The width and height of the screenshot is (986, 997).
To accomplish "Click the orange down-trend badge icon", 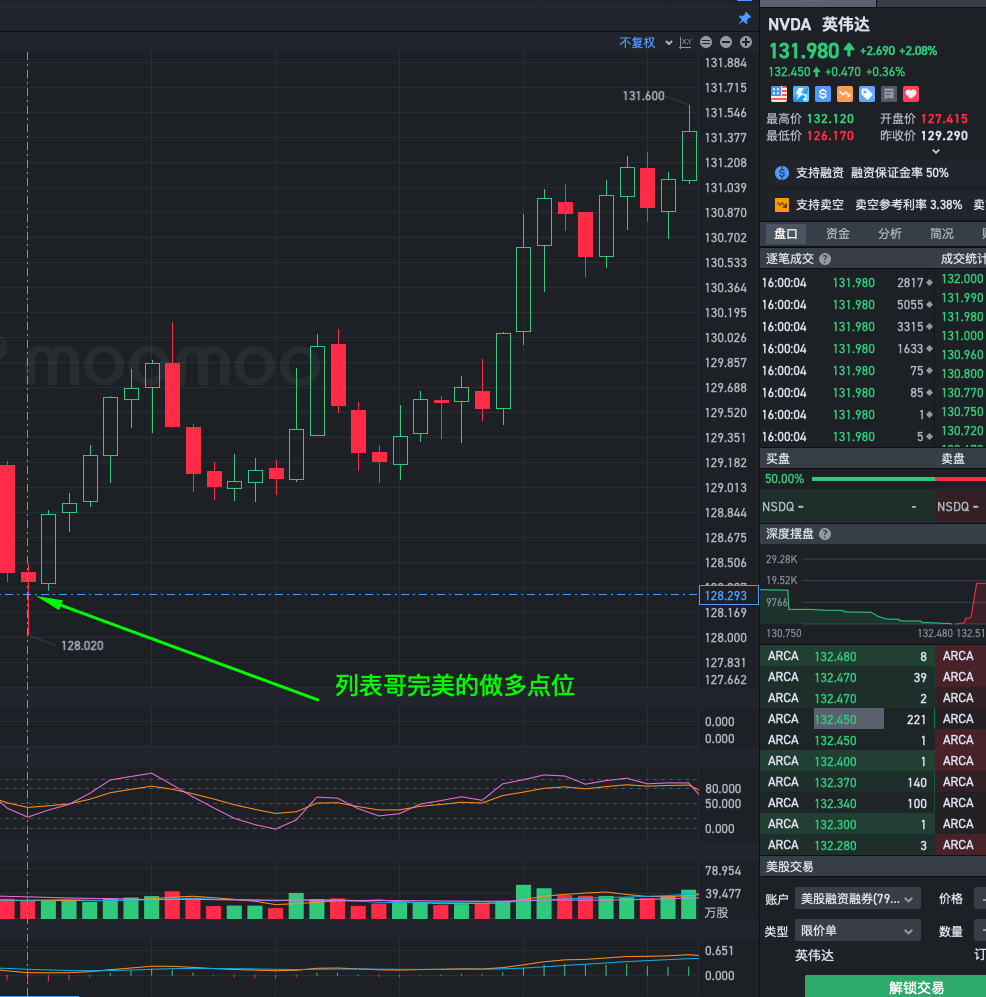I will click(845, 94).
